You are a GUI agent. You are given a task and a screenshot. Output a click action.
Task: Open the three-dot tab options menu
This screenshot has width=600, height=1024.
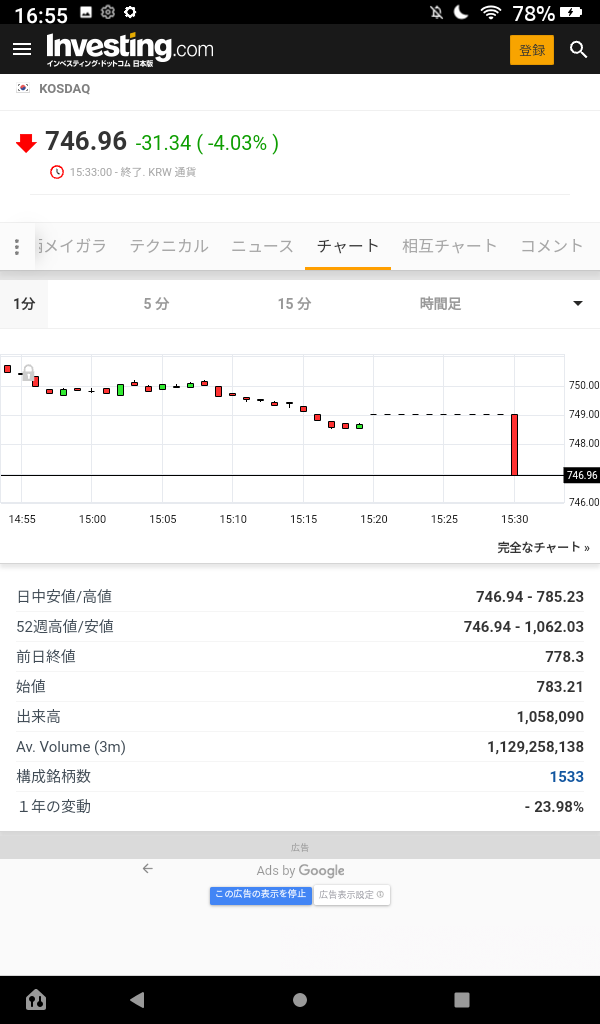17,247
